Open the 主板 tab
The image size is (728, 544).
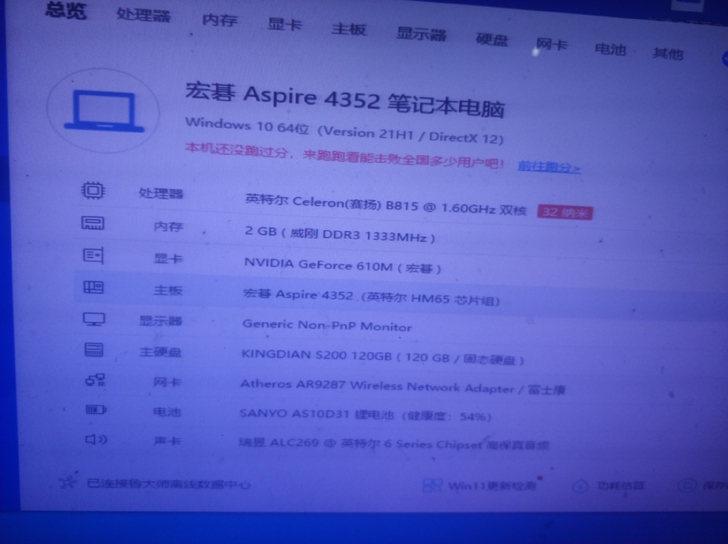349,29
